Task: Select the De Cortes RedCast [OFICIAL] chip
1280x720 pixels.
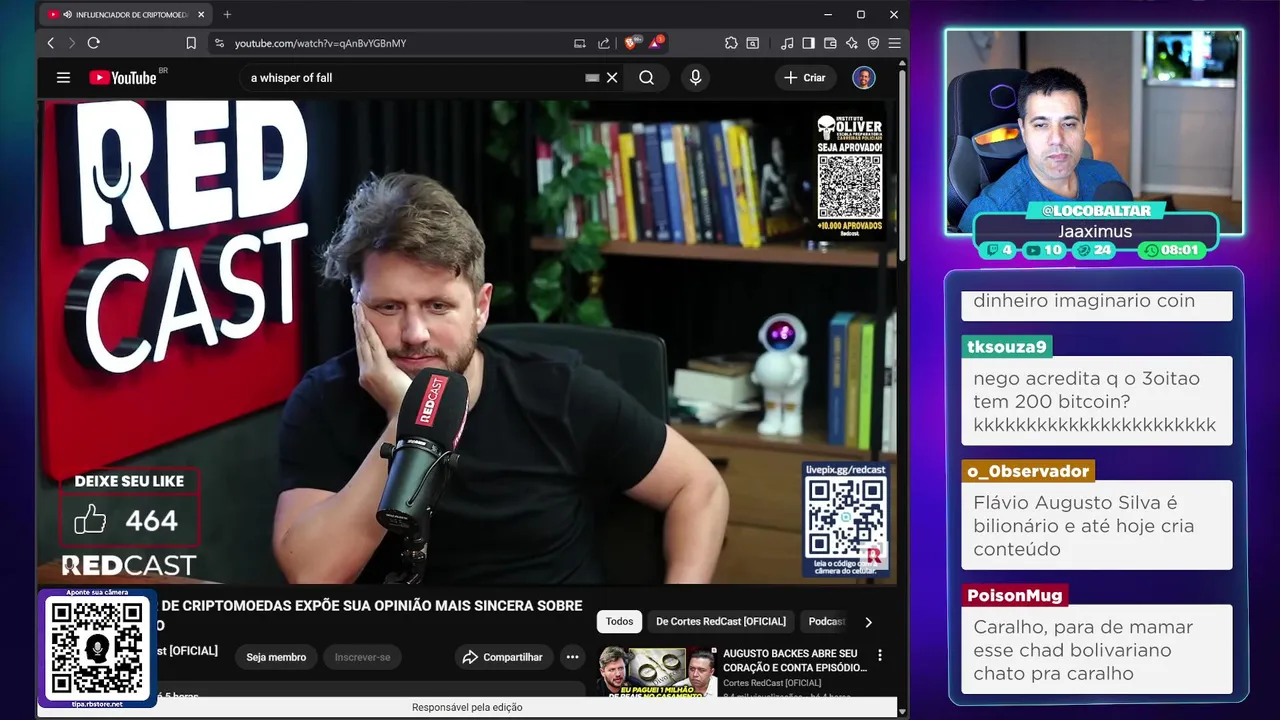Action: pyautogui.click(x=721, y=621)
